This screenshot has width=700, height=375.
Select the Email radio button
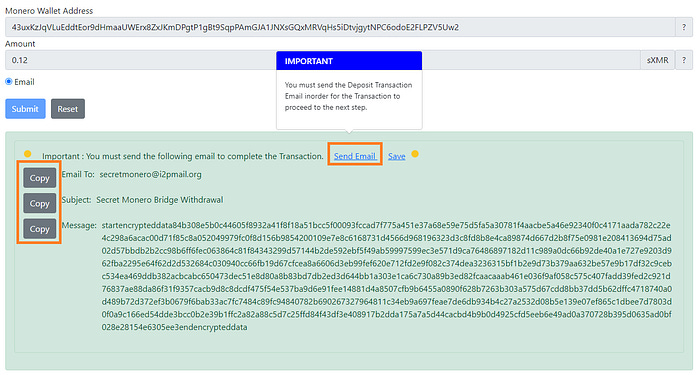coord(8,82)
